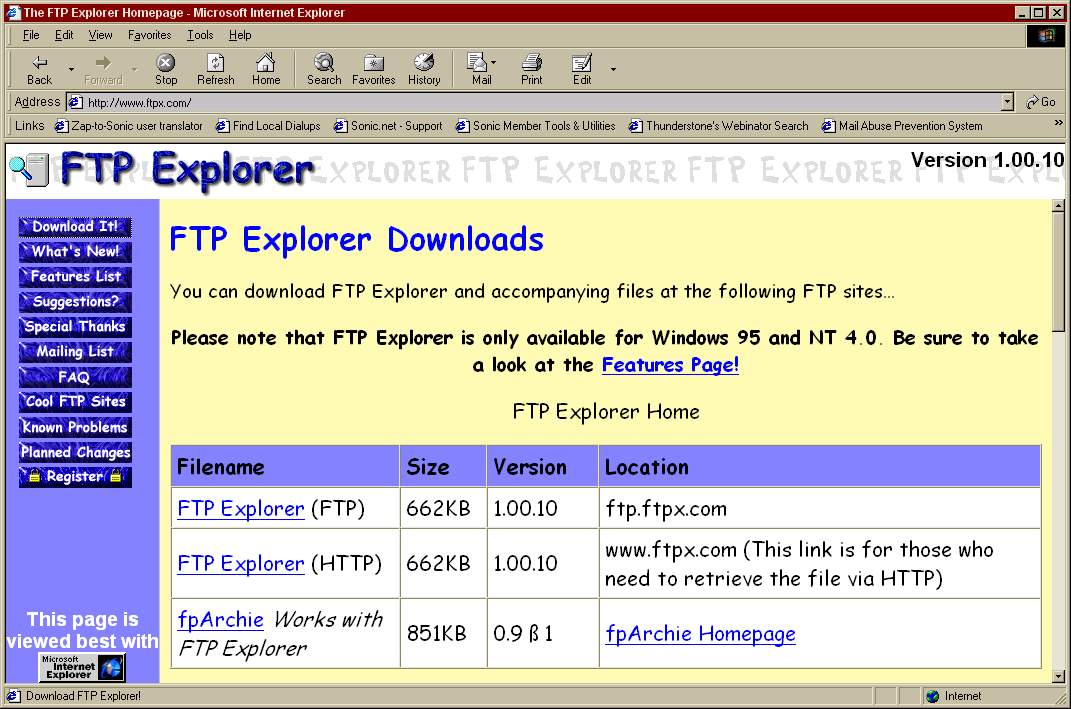Show more Links bar items chevron
Screen dimensions: 1071x709
(x=1058, y=123)
